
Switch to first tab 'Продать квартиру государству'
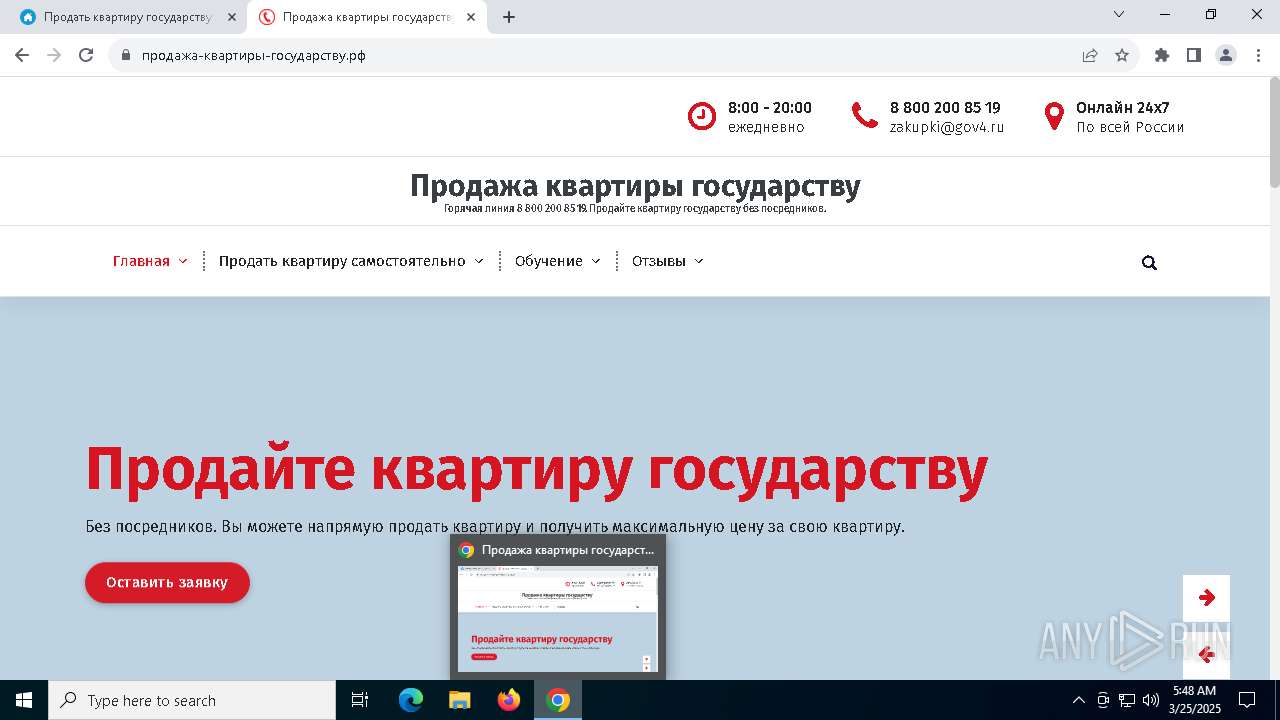[x=128, y=17]
